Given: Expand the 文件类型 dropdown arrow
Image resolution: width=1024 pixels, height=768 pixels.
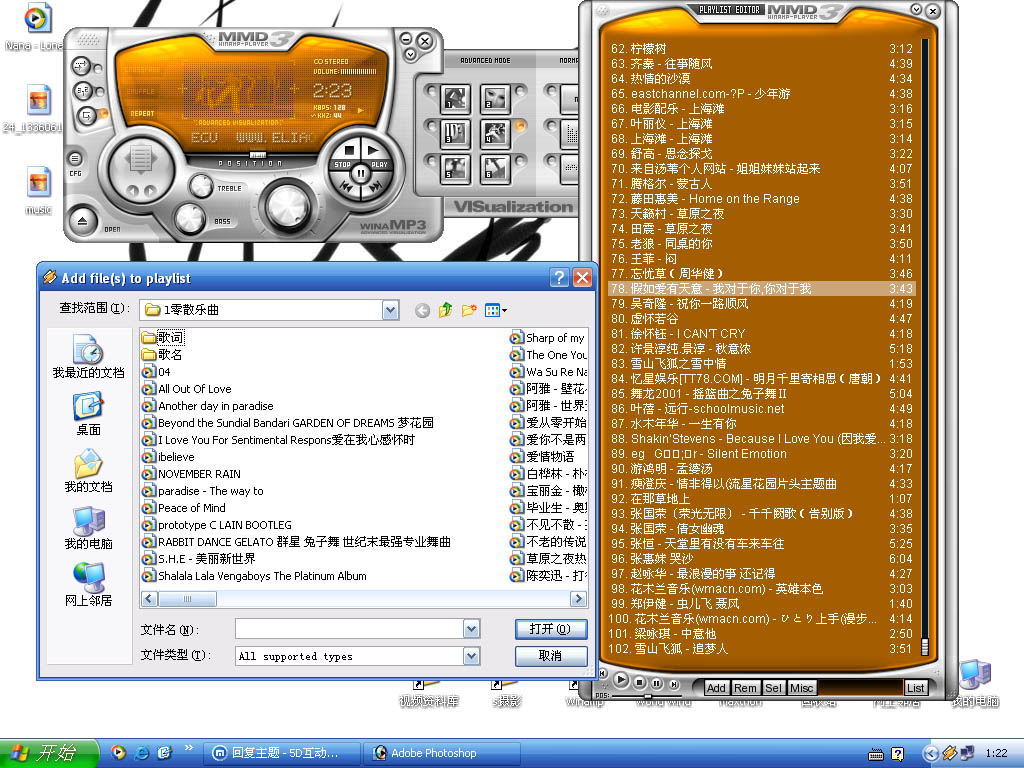Looking at the screenshot, I should click(472, 656).
